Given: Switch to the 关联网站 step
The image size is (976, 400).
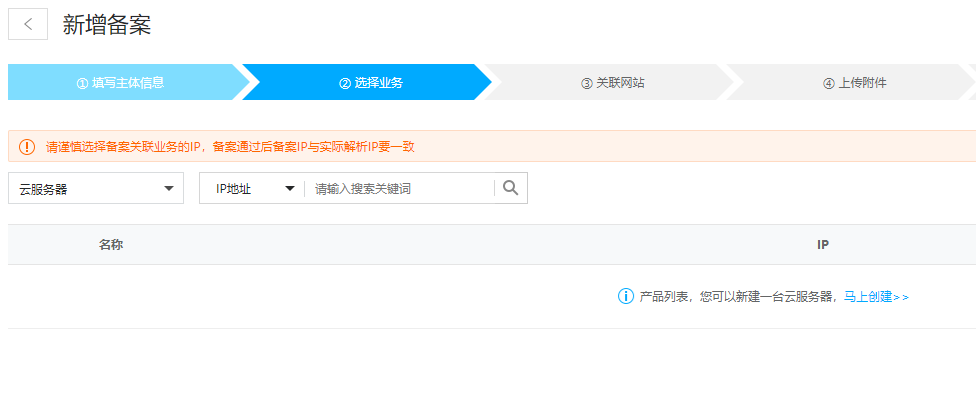Looking at the screenshot, I should 612,82.
